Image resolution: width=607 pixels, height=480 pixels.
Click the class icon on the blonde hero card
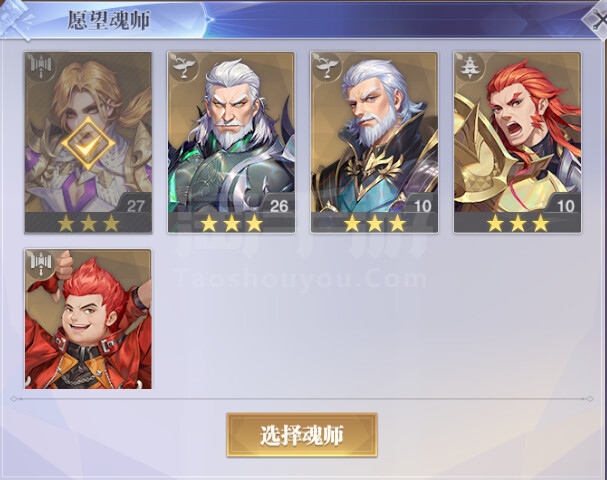[41, 66]
